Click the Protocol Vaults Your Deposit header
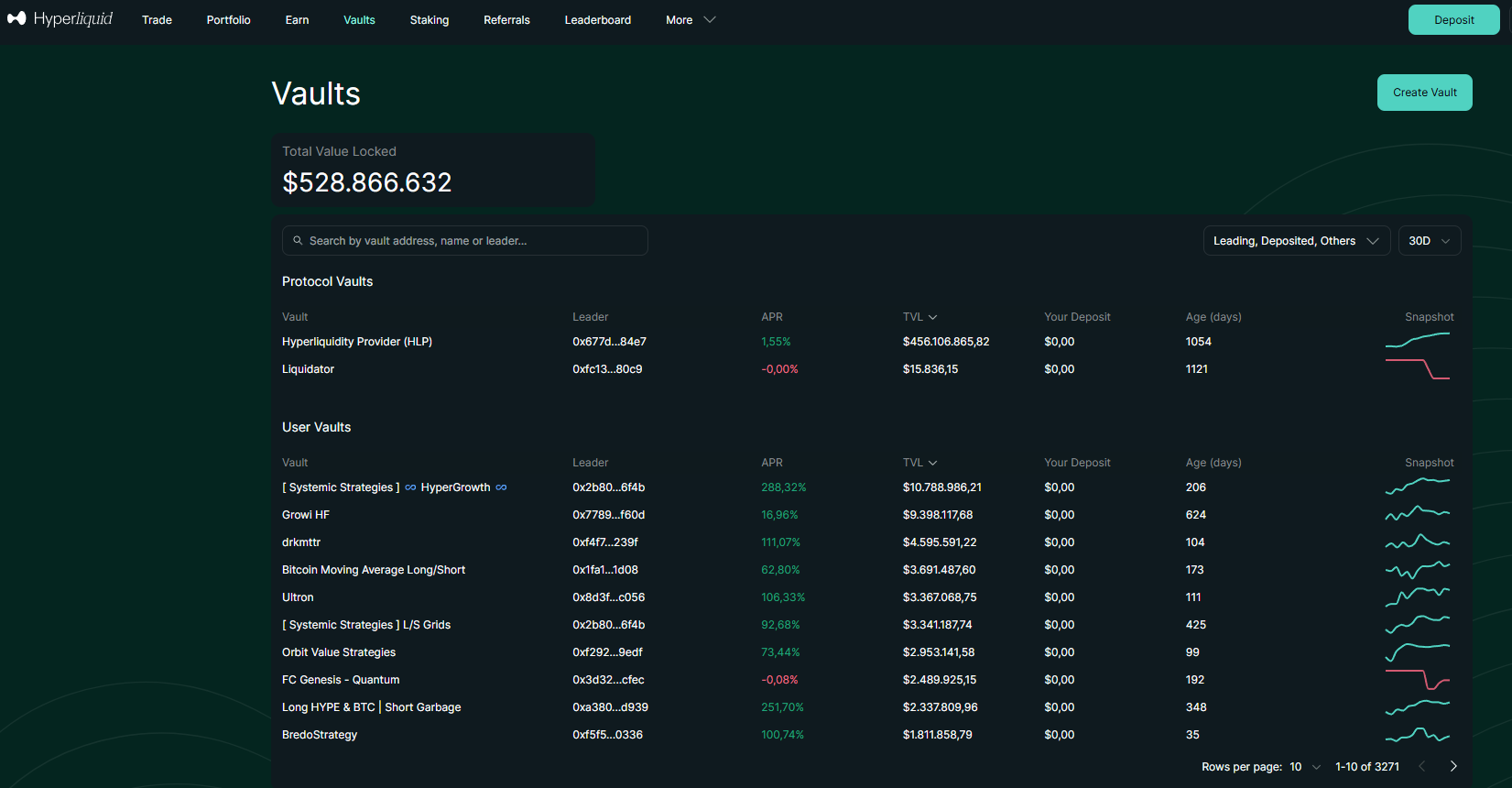Screen dimensions: 1512x788 click(x=1077, y=317)
